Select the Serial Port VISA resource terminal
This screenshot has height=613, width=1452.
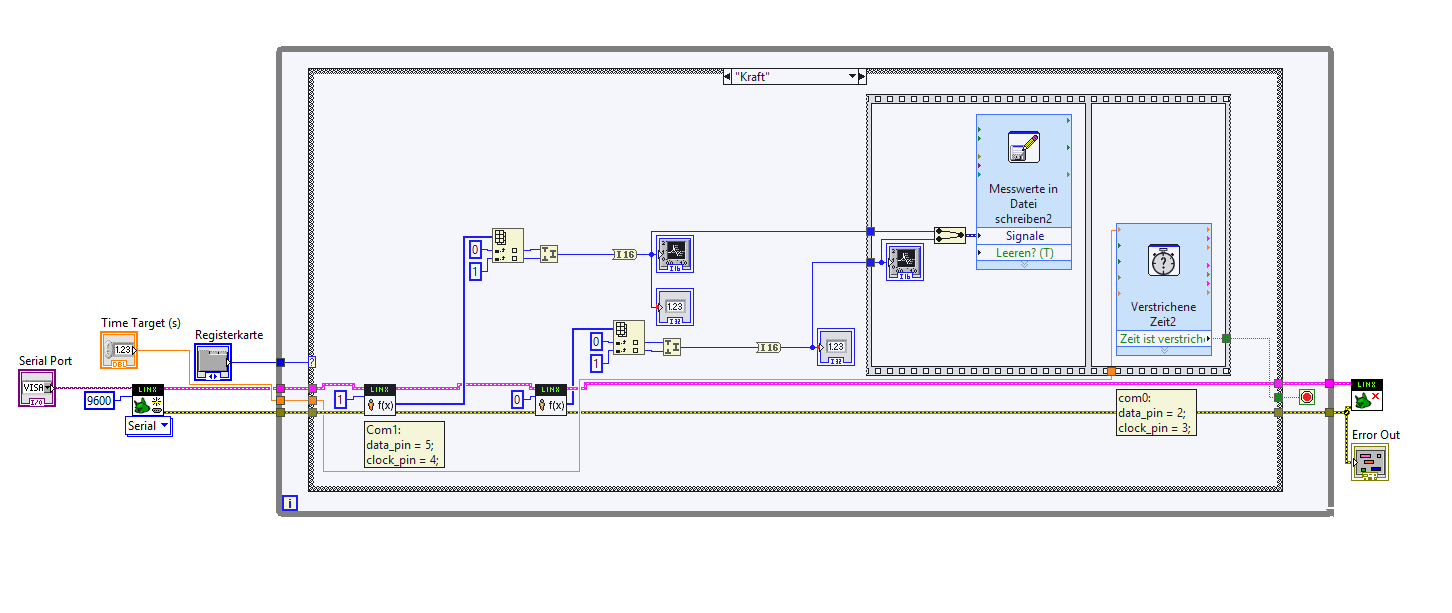point(38,387)
